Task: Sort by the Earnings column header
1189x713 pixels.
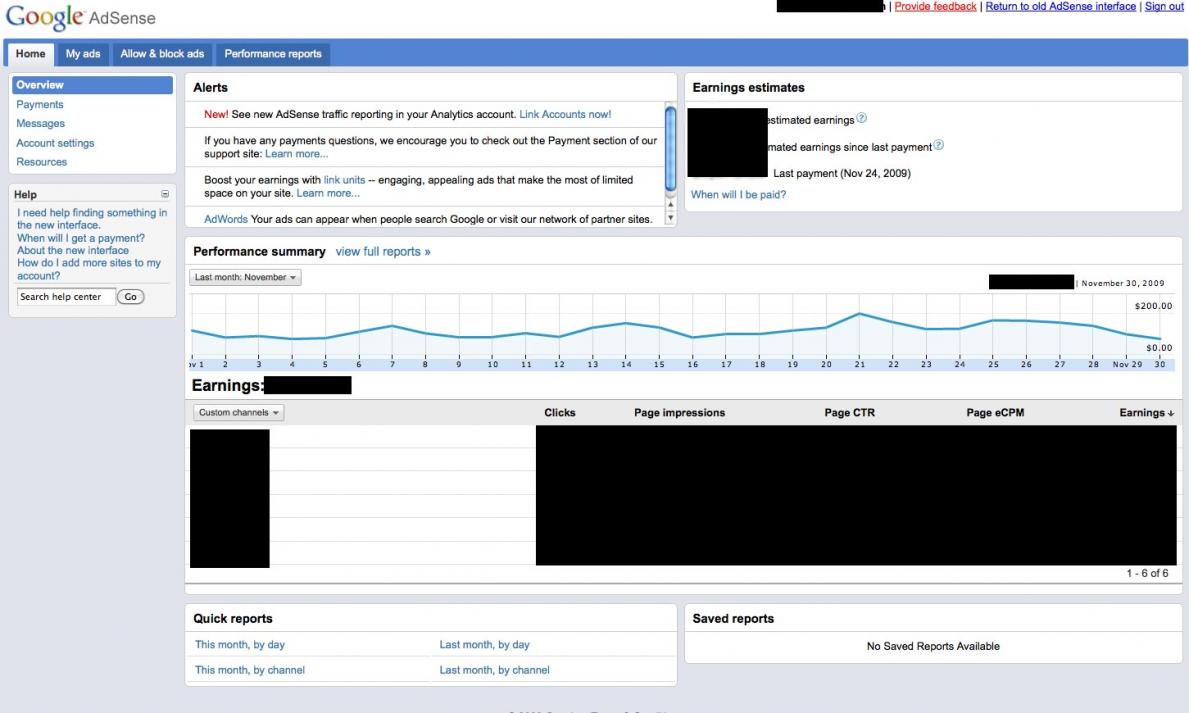Action: click(x=1146, y=413)
